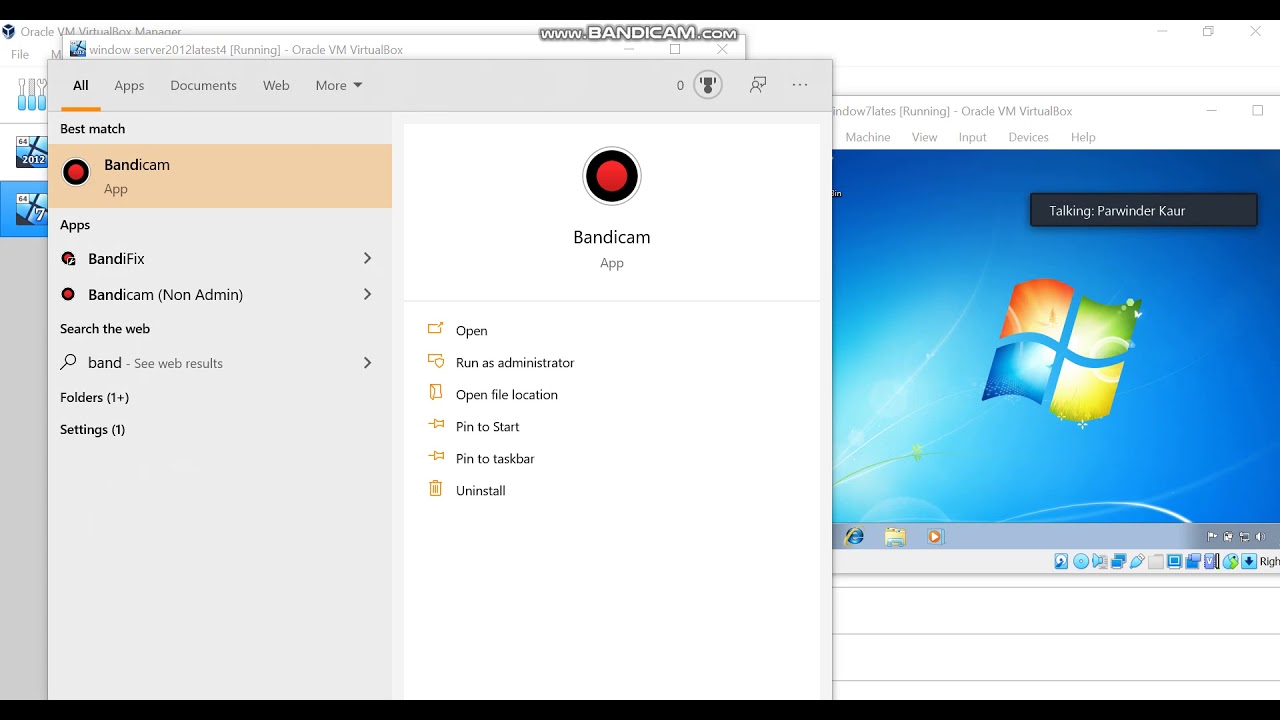Click shared folders indicator in VM status bar
The image size is (1280, 720).
pyautogui.click(x=1156, y=561)
